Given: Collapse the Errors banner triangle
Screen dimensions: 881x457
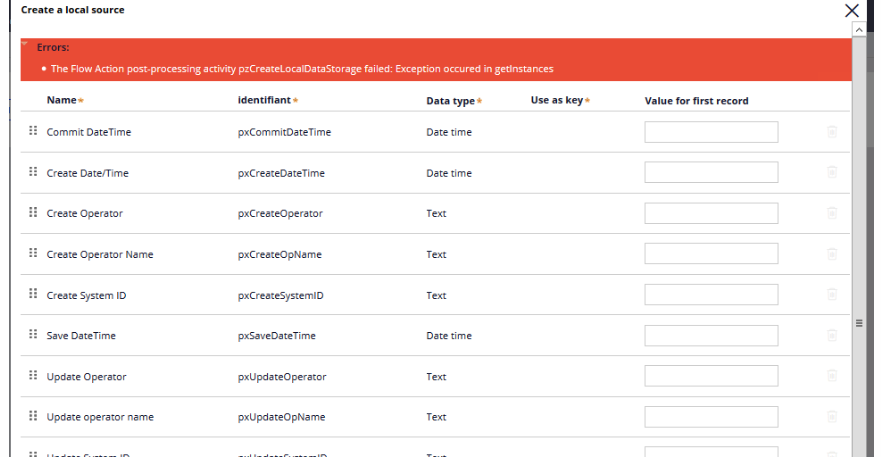Looking at the screenshot, I should 25,43.
